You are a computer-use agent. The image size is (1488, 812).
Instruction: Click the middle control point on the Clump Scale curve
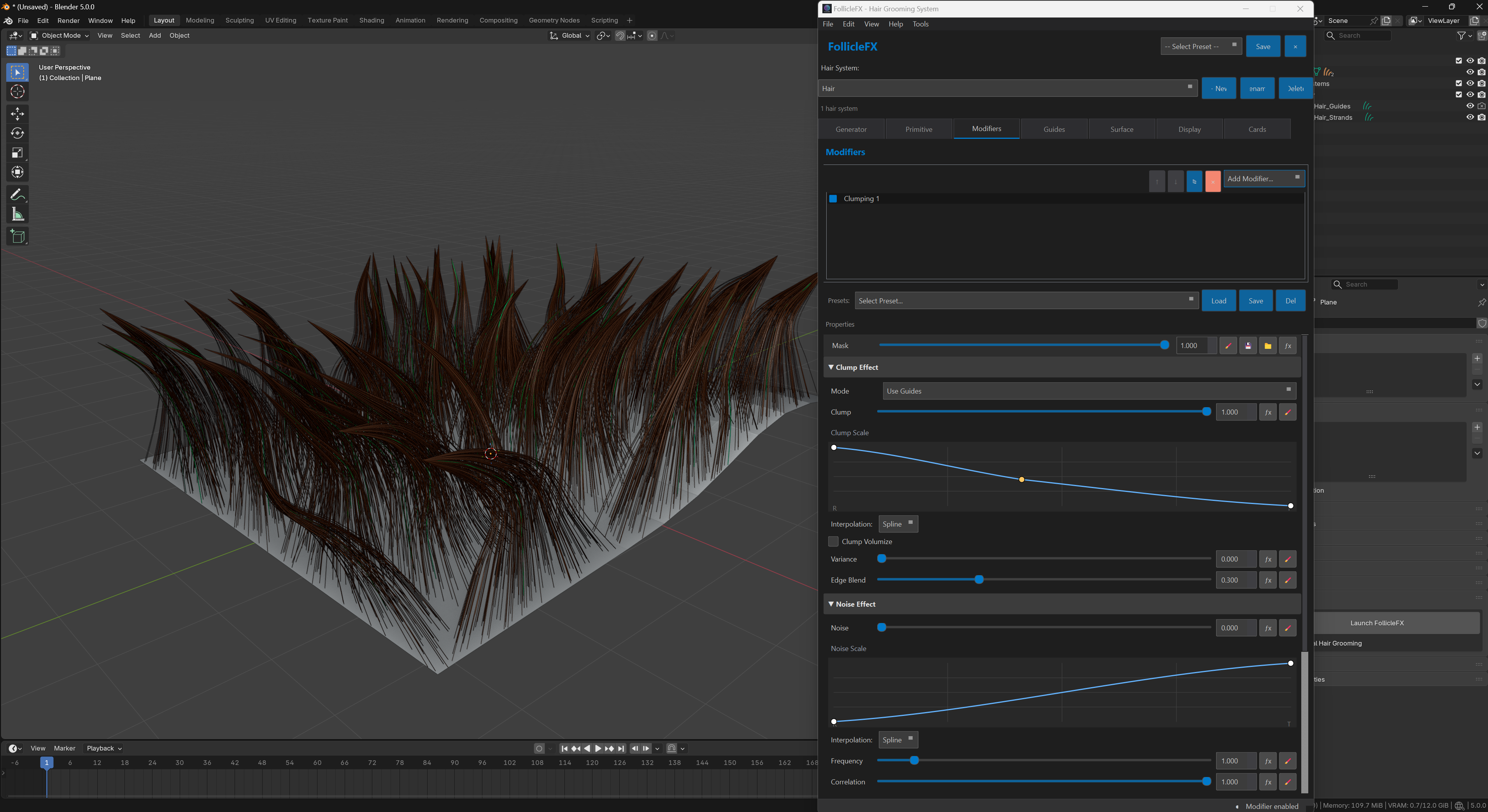(x=1021, y=479)
